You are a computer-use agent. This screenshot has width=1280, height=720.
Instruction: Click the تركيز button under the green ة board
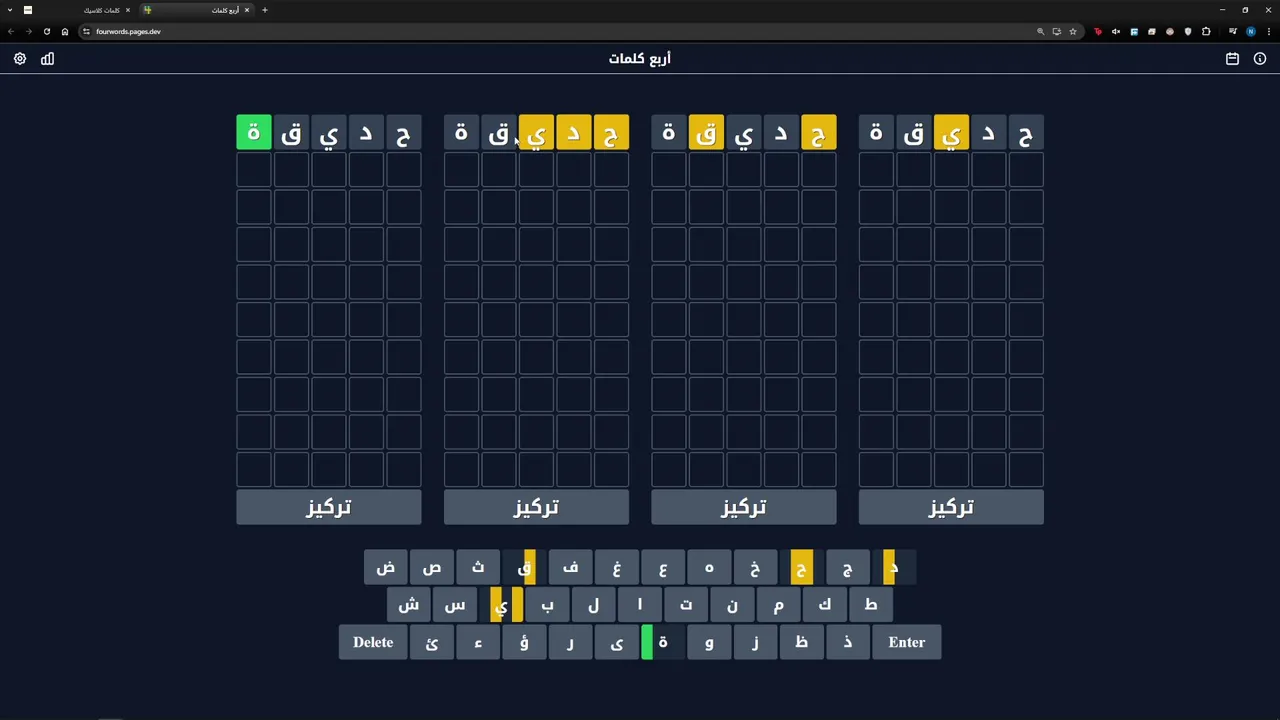point(329,507)
